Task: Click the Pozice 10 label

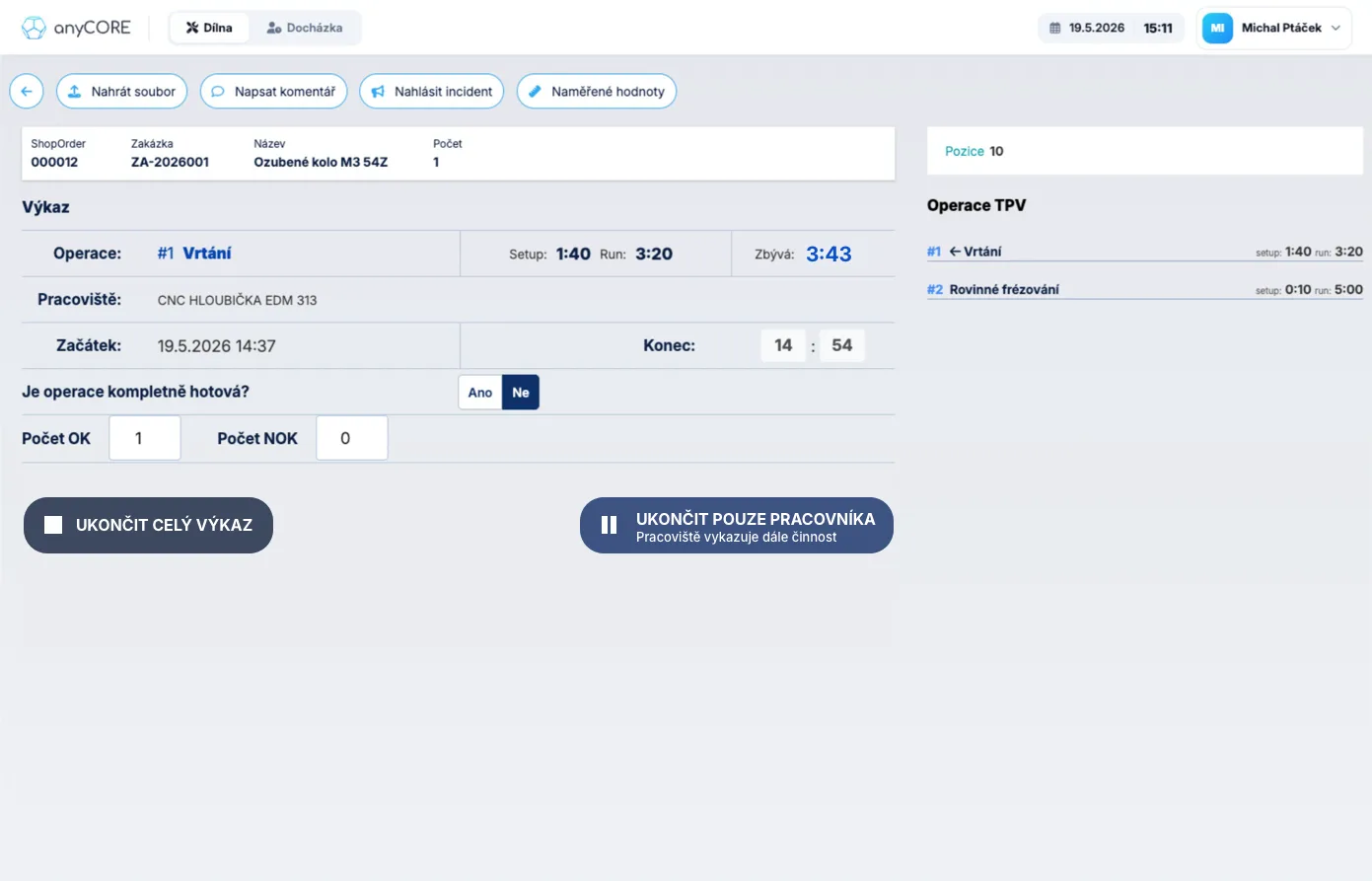Action: click(x=975, y=151)
